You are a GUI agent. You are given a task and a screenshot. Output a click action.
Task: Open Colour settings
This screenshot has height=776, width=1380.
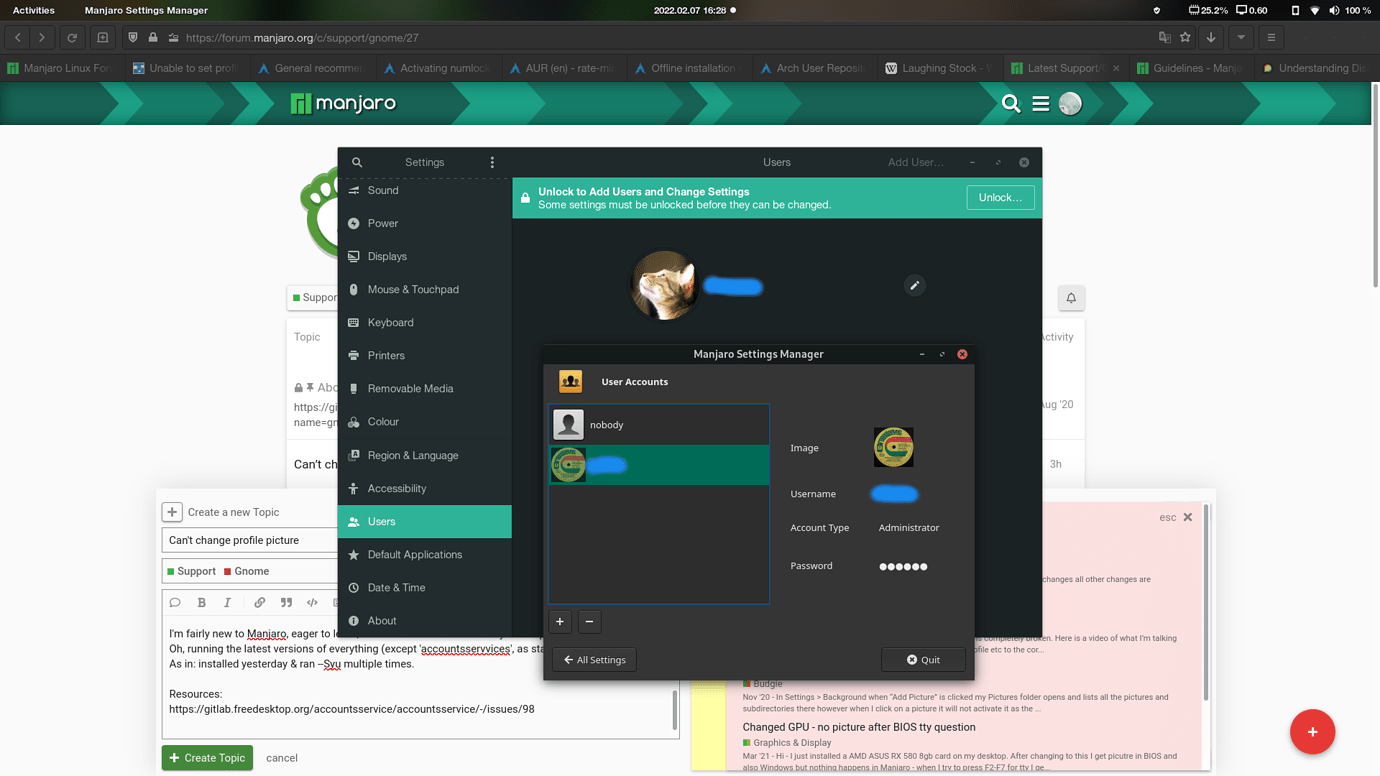[x=425, y=422]
